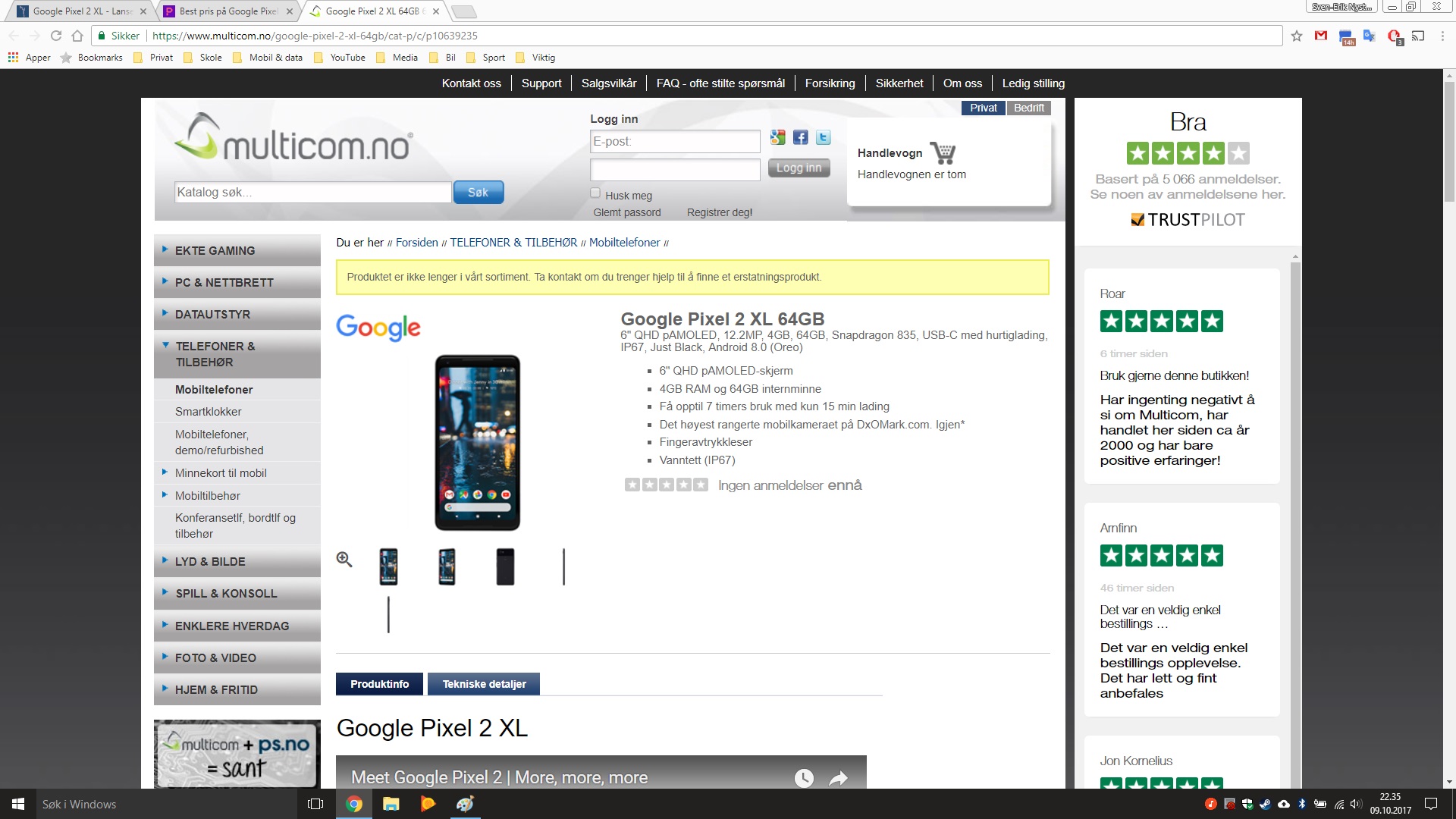Open Smartklokker subcategory
Image resolution: width=1456 pixels, height=819 pixels.
tap(209, 412)
